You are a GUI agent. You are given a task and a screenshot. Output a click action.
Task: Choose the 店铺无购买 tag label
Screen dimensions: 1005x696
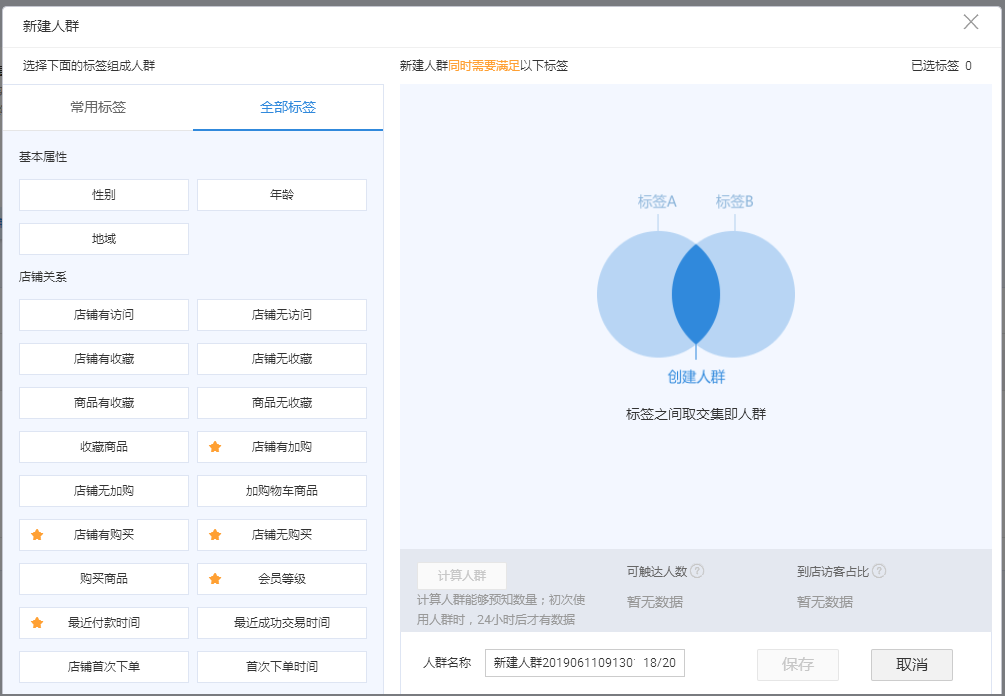tap(282, 534)
